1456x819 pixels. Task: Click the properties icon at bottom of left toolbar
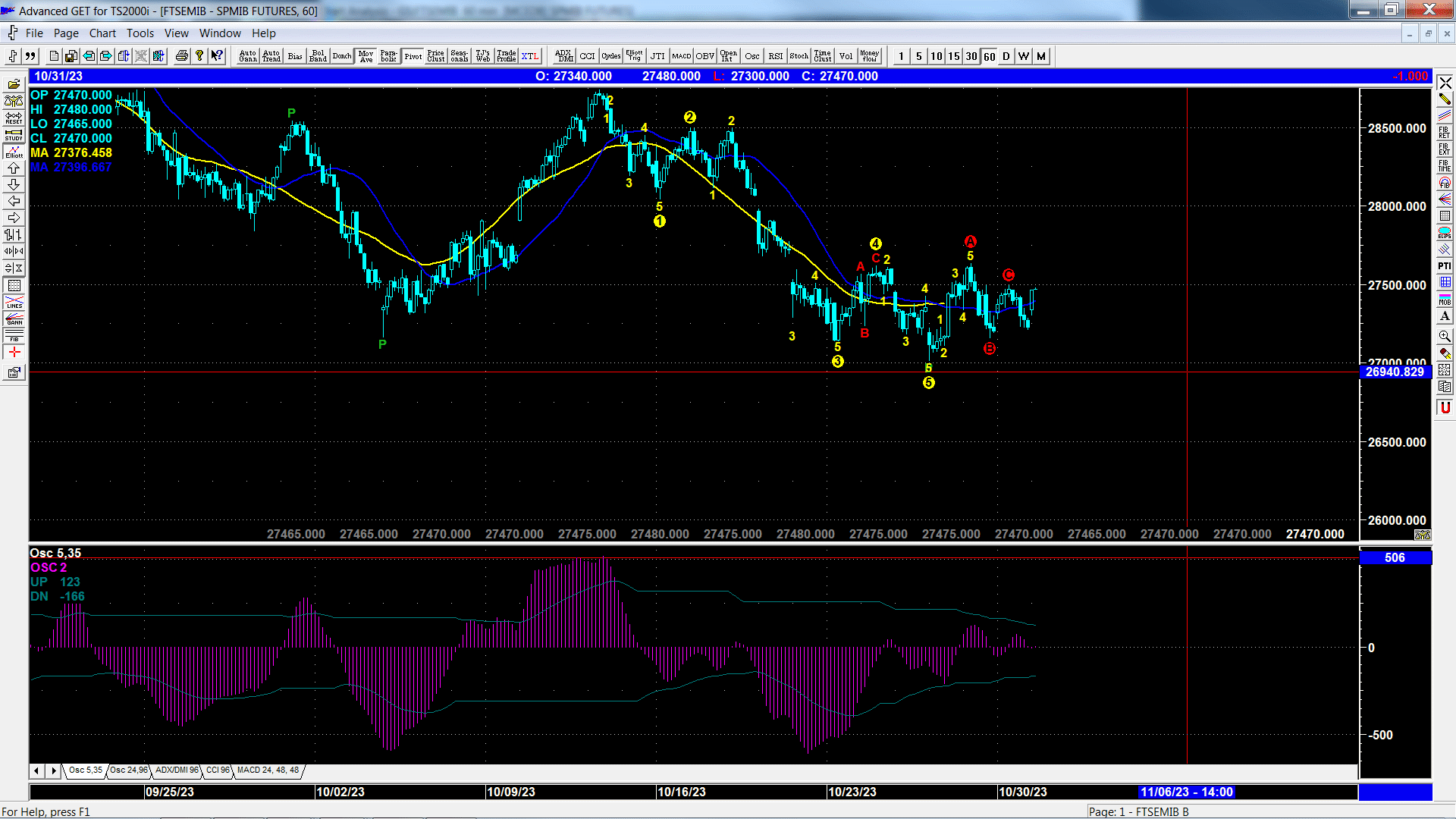tap(14, 372)
